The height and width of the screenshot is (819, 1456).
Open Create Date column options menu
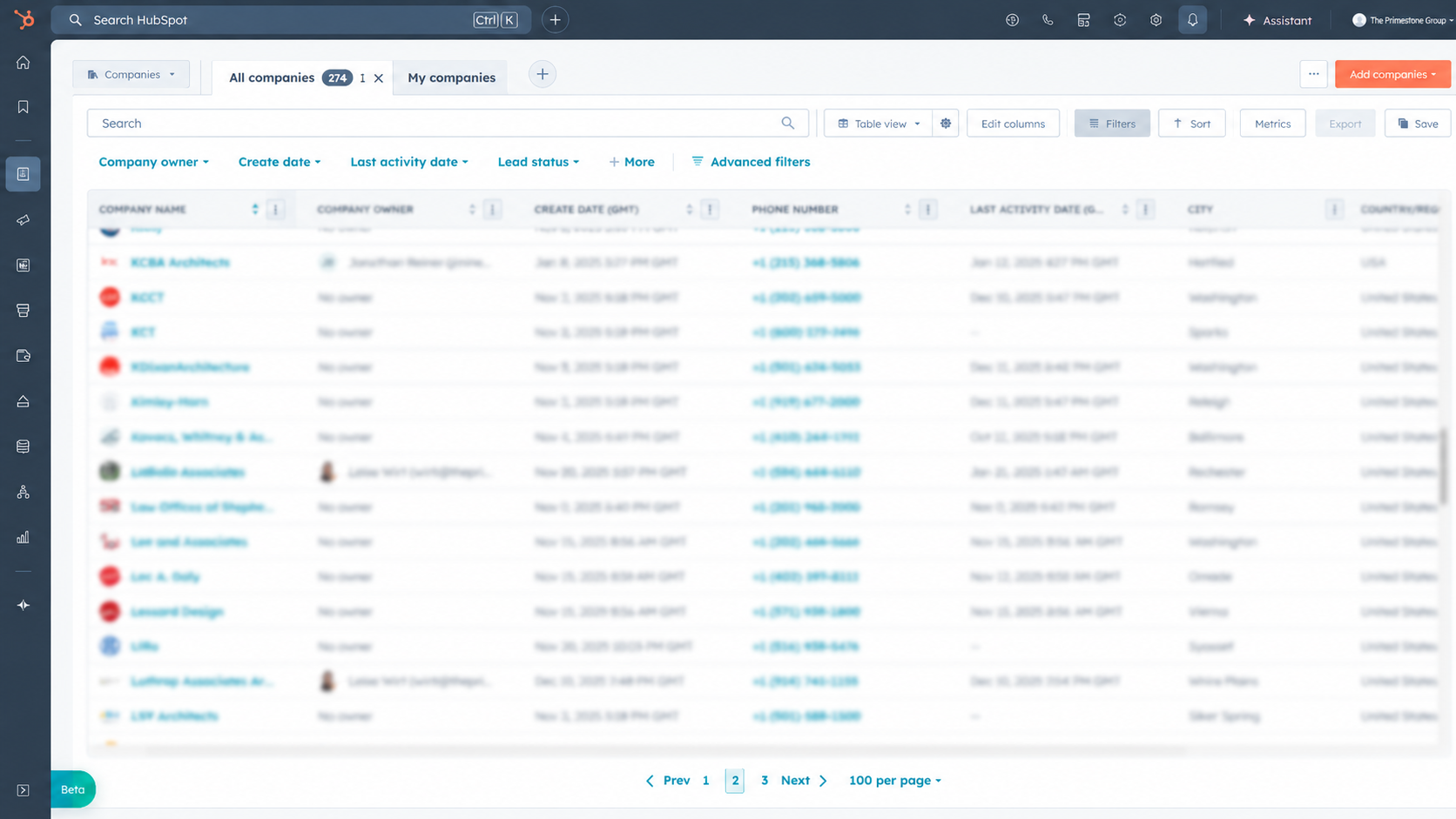coord(710,209)
